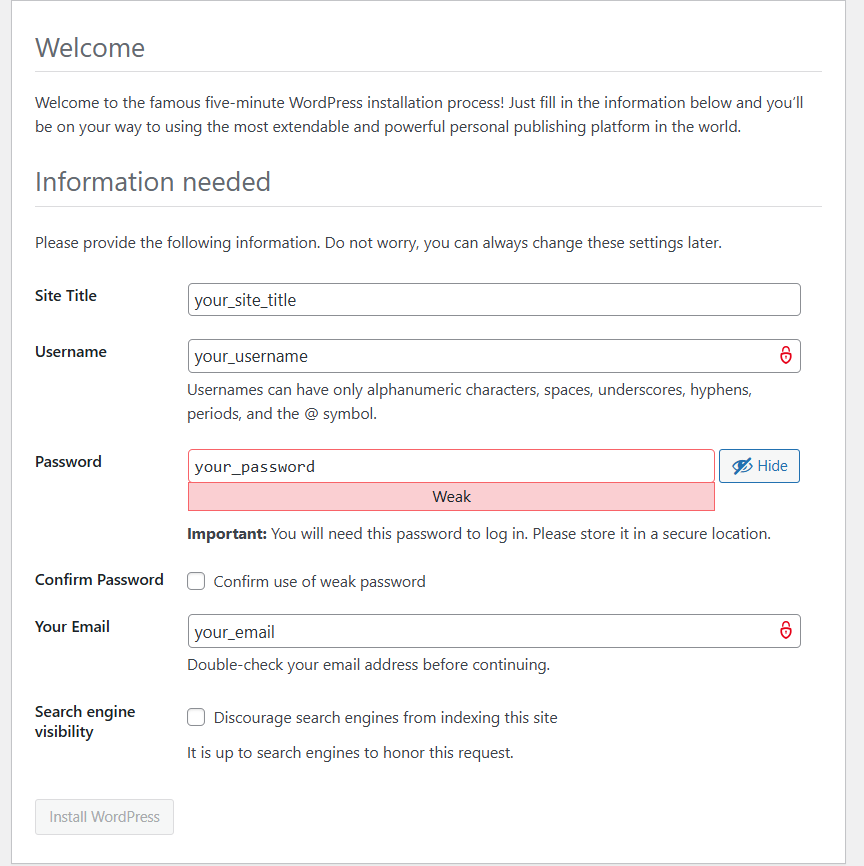Click the Search engine visibility label

[x=85, y=721]
